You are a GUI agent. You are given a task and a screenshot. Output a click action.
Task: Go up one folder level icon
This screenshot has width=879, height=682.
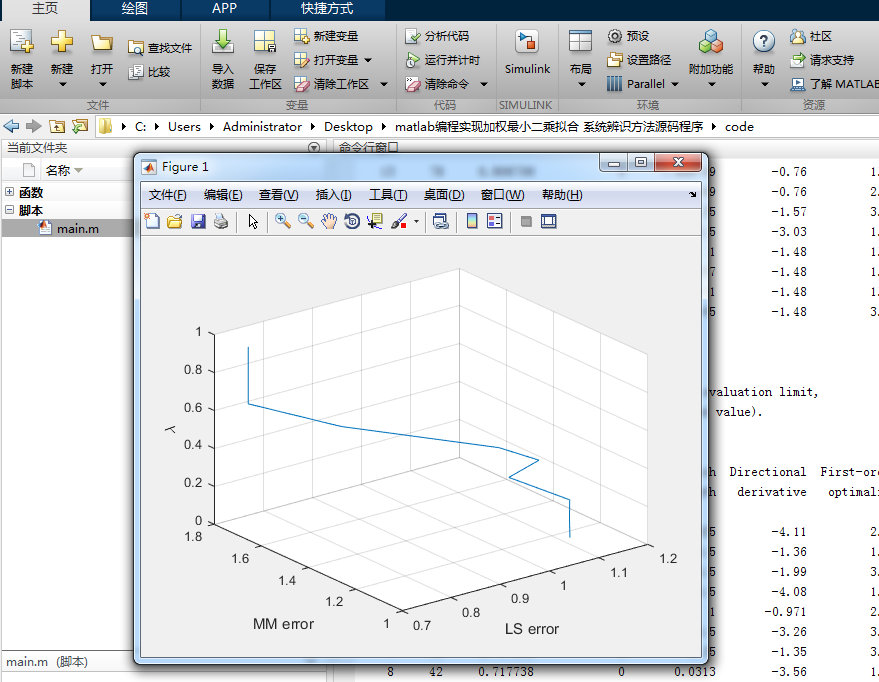57,126
